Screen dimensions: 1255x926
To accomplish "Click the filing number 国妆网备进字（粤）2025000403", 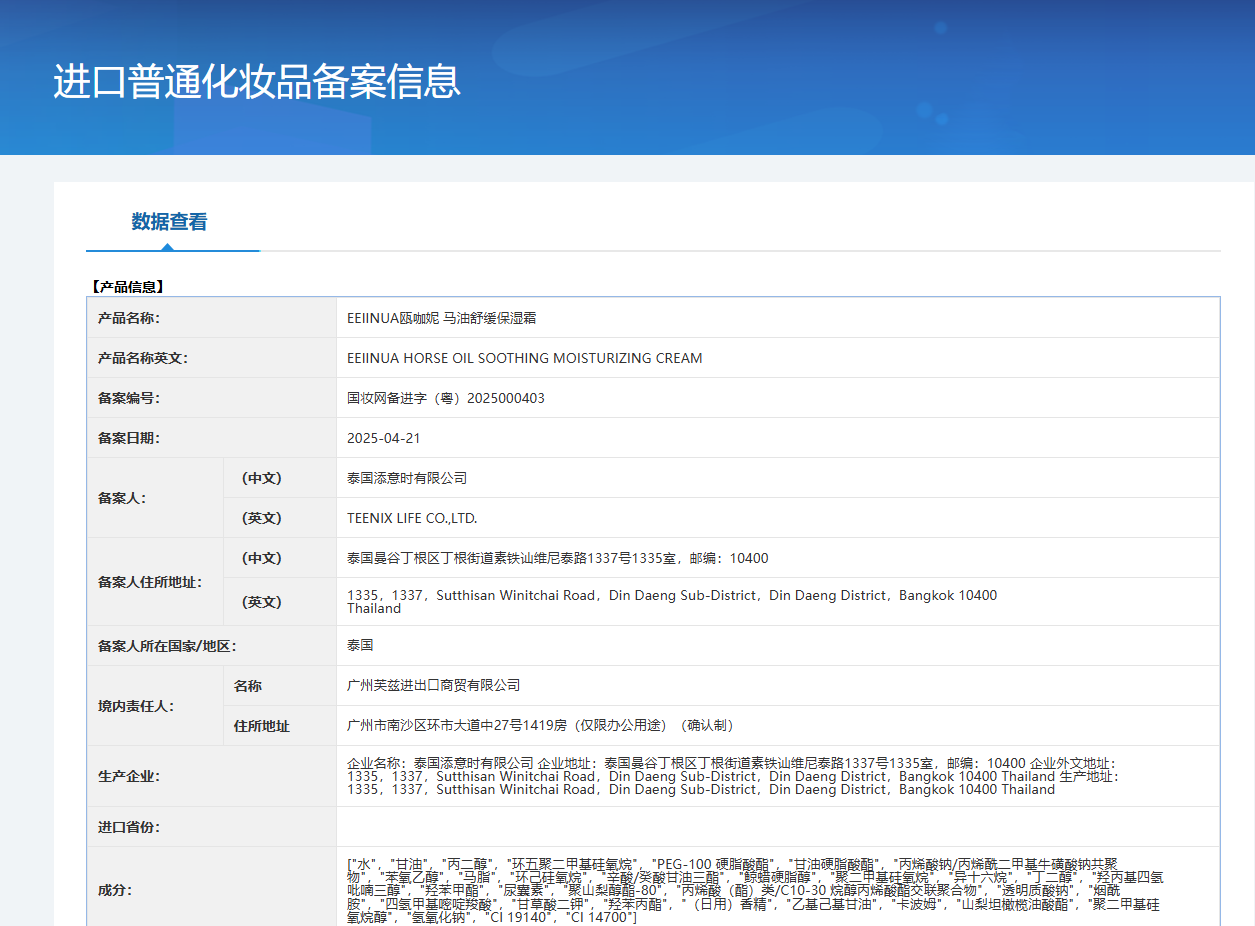I will coord(445,398).
